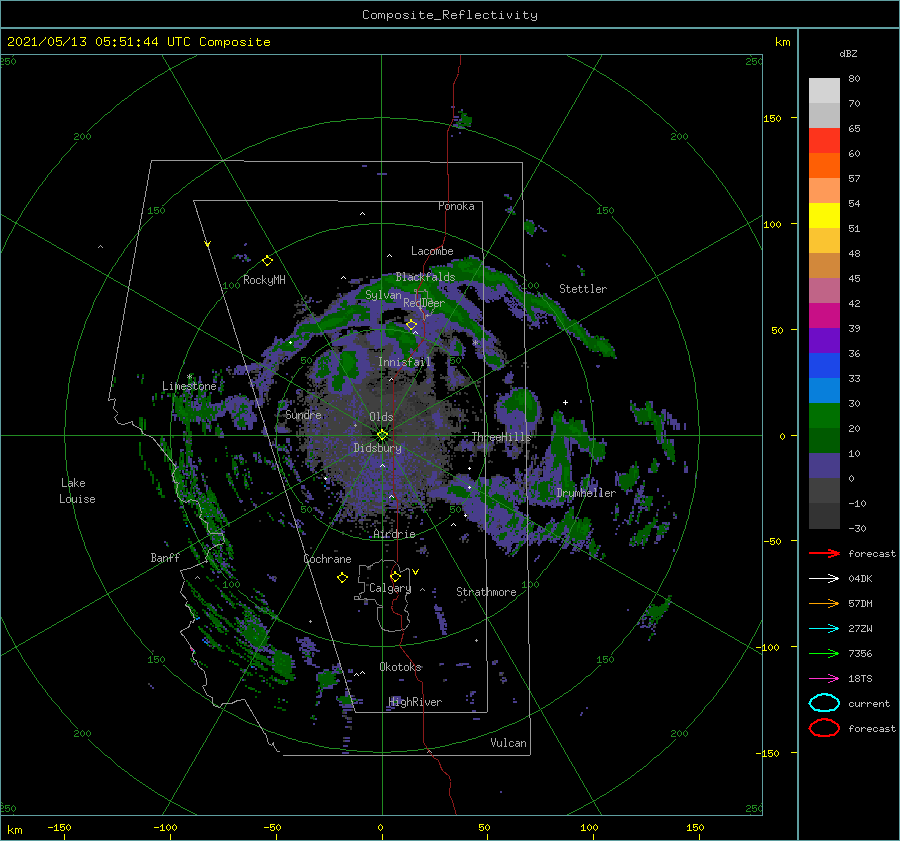Click the Airdrie city label
The image size is (900, 841).
[x=394, y=534]
